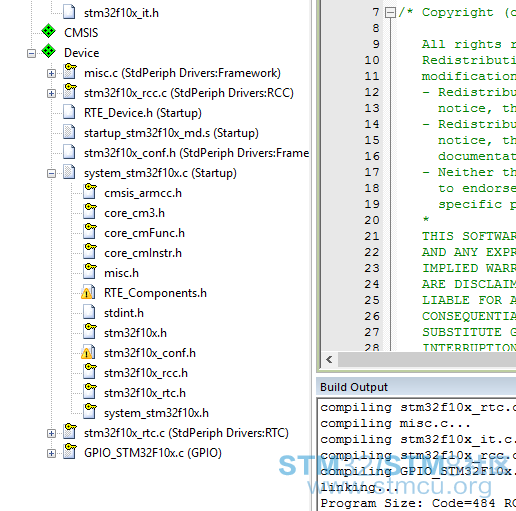Click the 'compiling misc.c...' build output line
This screenshot has width=516, height=511.
[x=395, y=423]
